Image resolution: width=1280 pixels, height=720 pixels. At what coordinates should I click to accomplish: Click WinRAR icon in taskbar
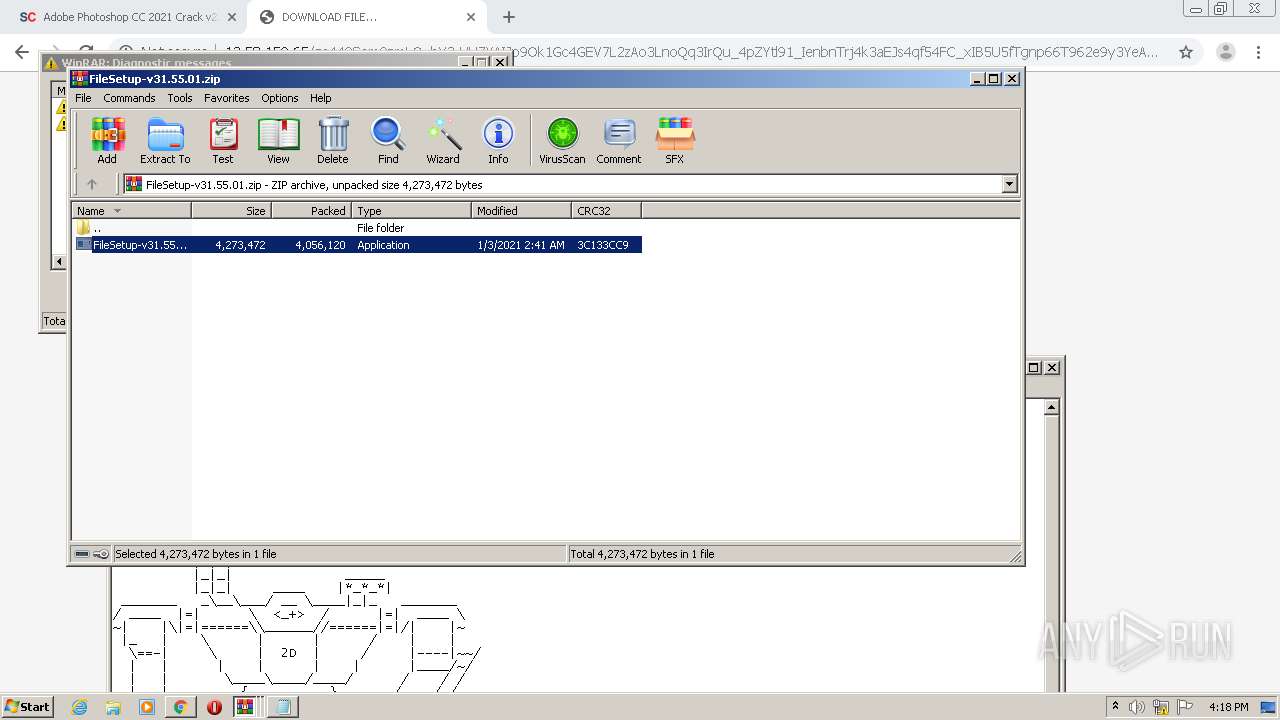(245, 707)
